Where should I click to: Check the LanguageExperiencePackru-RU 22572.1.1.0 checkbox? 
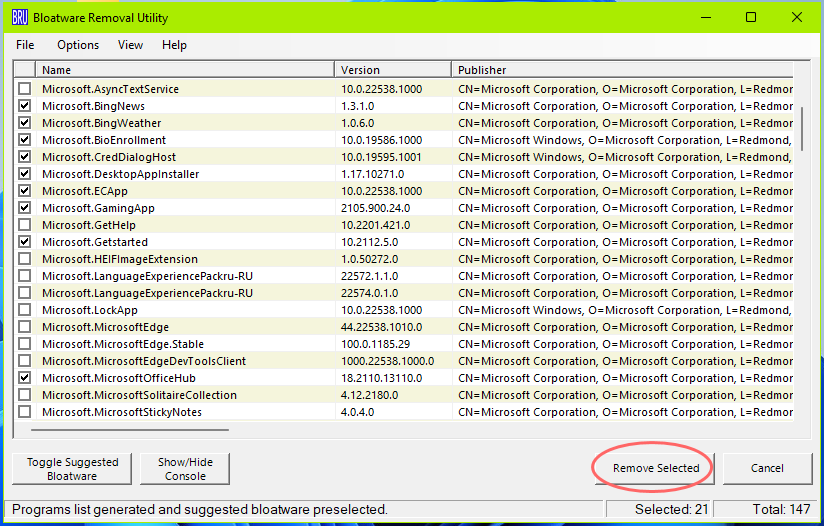[x=24, y=276]
